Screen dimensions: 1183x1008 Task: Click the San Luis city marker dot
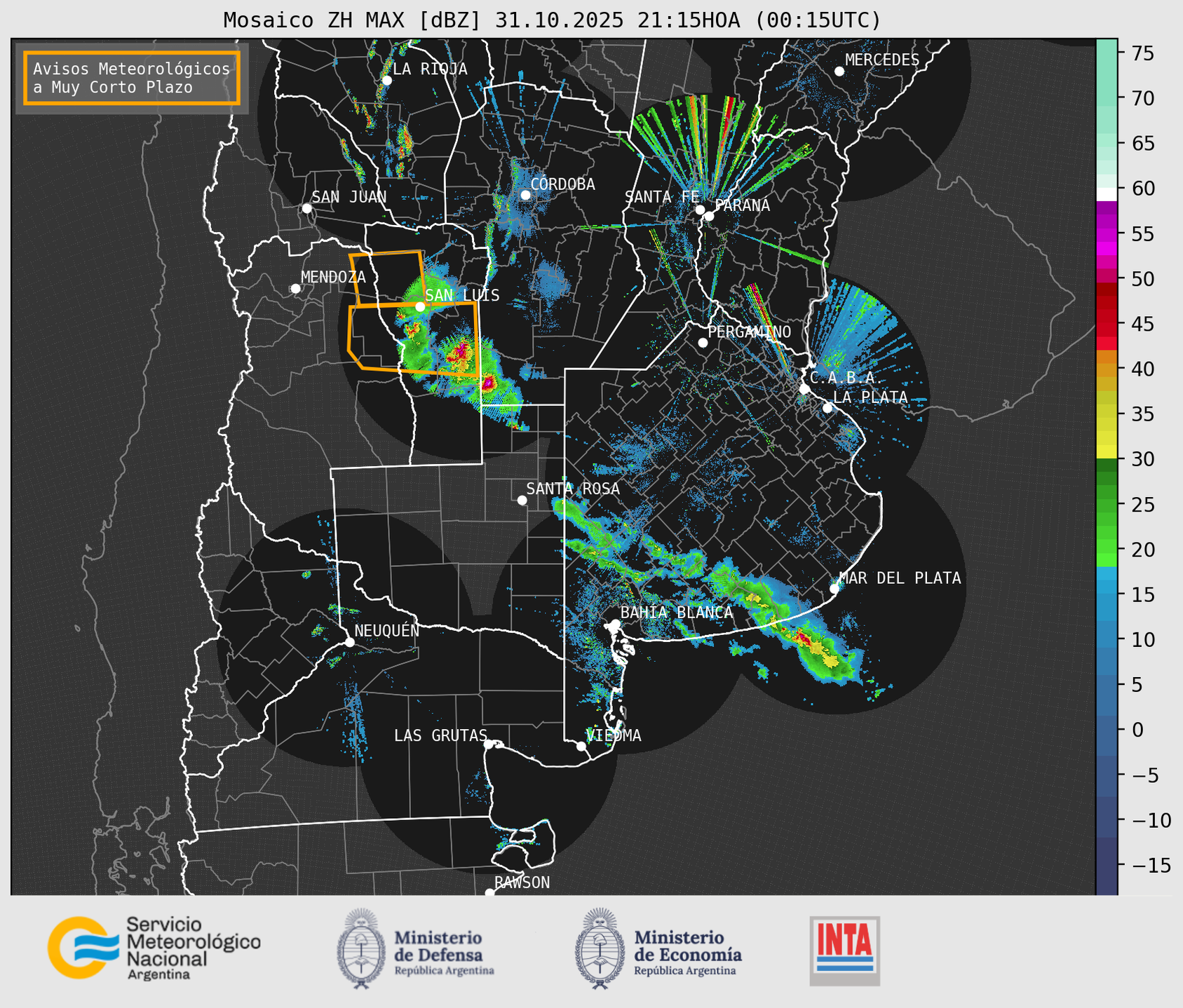[420, 306]
